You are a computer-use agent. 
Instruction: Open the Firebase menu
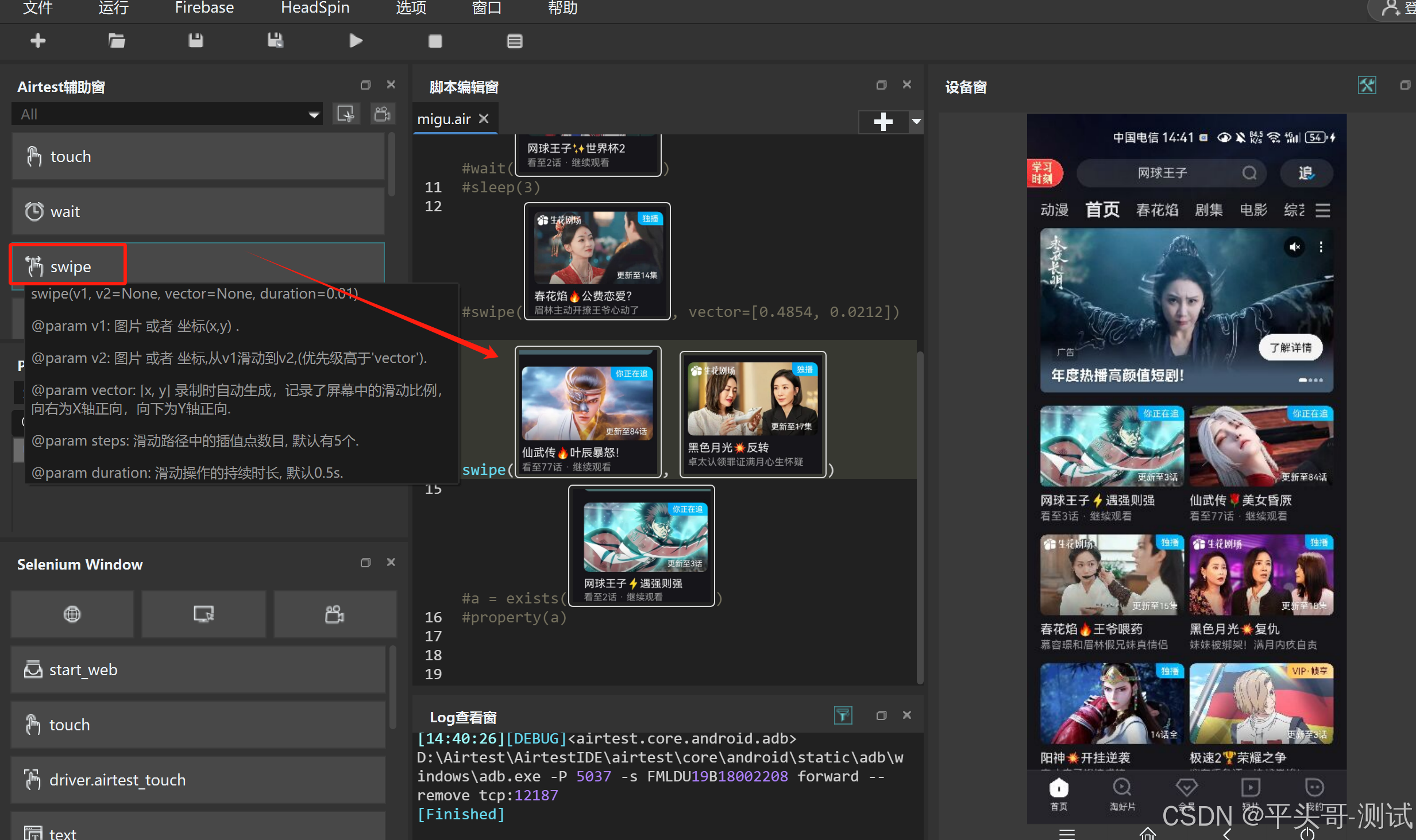coord(204,8)
